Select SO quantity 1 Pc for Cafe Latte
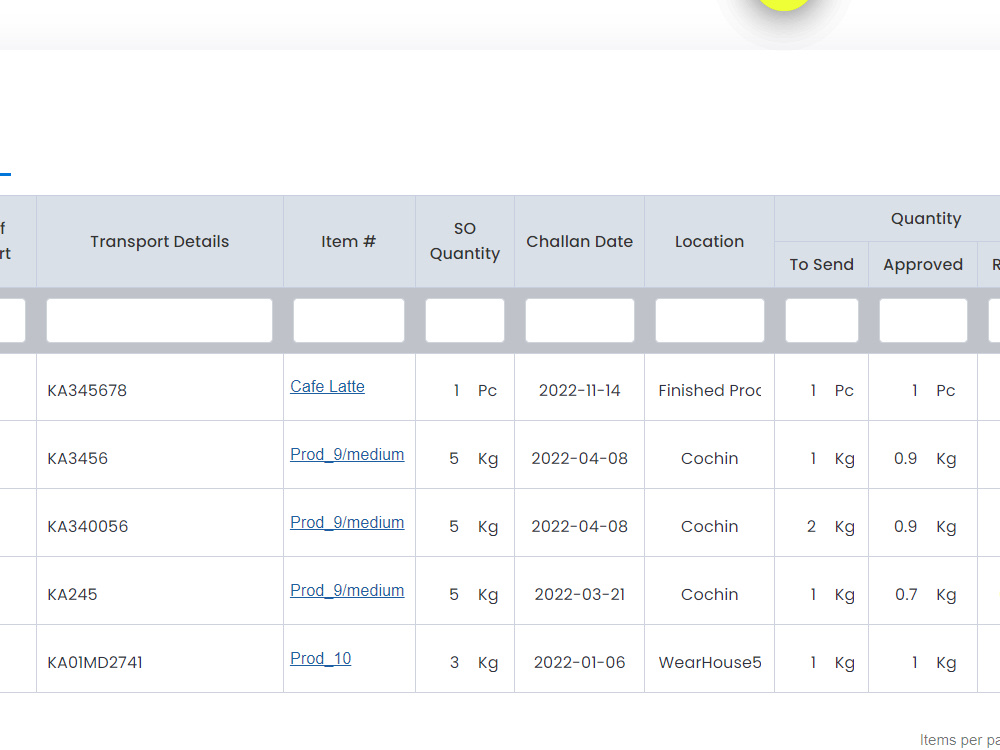The image size is (1000, 750). click(x=475, y=390)
